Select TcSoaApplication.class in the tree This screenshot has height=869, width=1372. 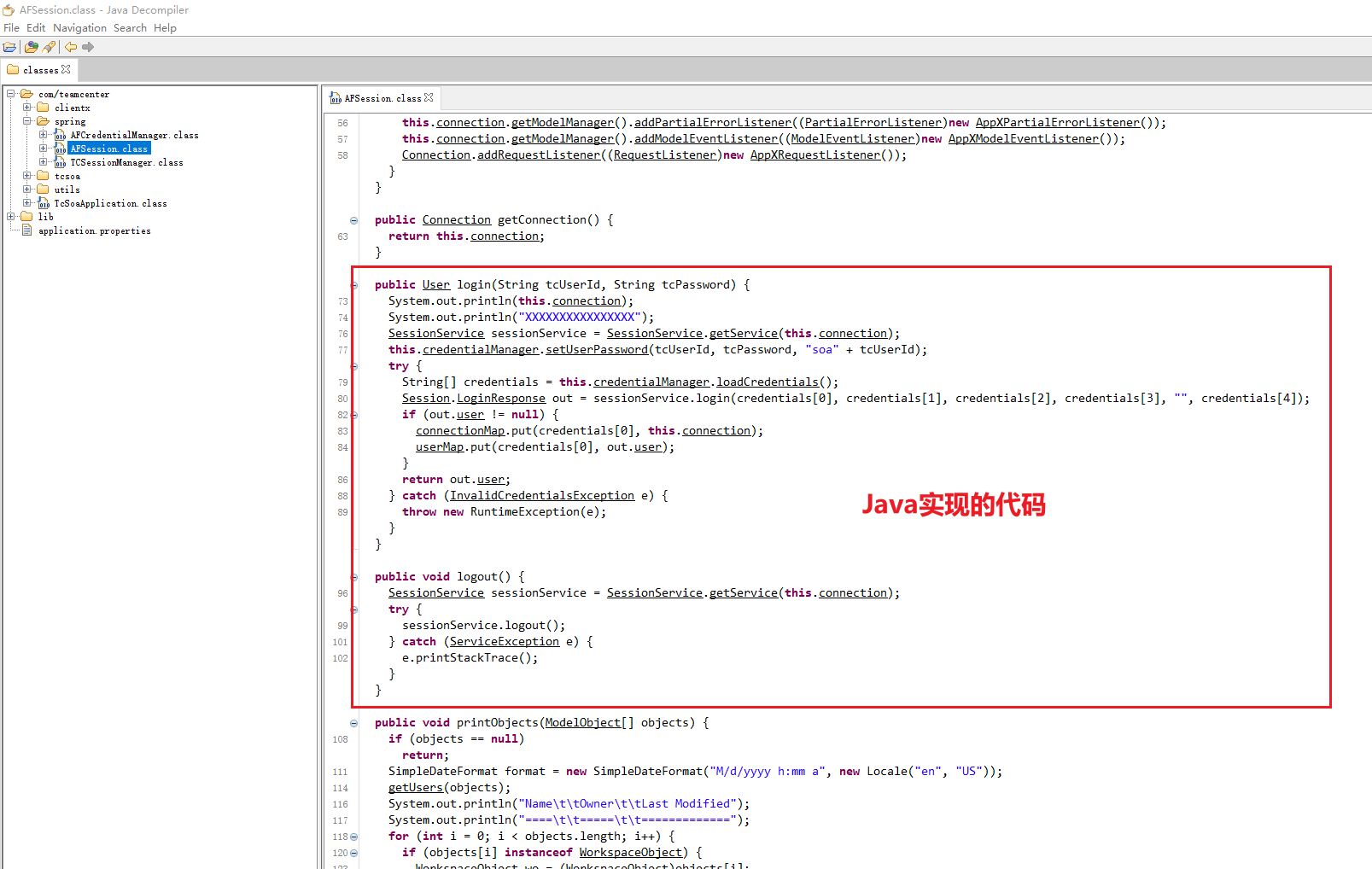coord(110,203)
